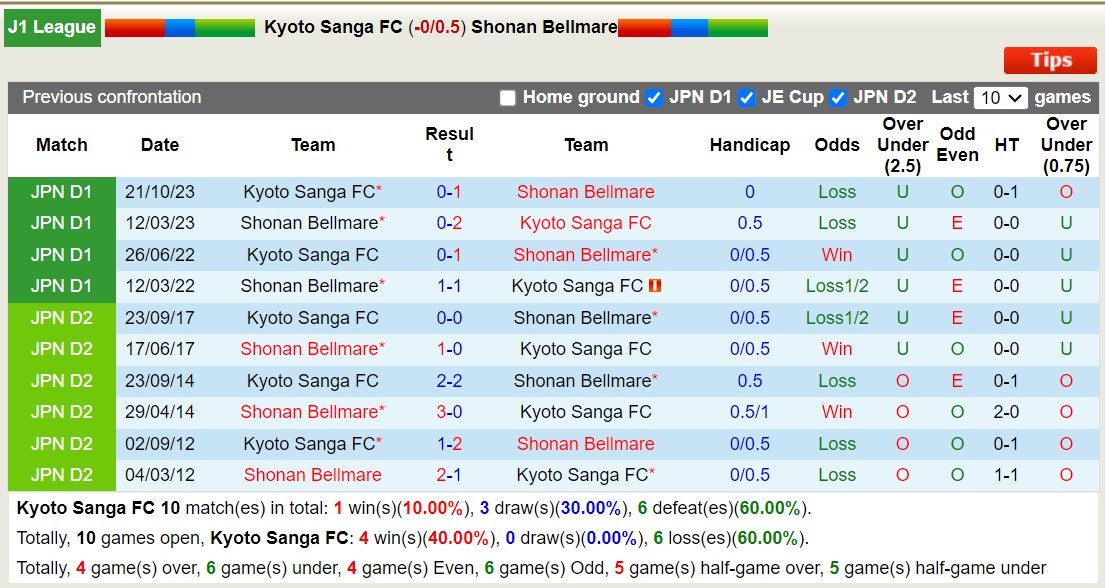This screenshot has height=588, width=1105.
Task: Click Shonan Bellmare's colored form bar
Action: [x=692, y=27]
